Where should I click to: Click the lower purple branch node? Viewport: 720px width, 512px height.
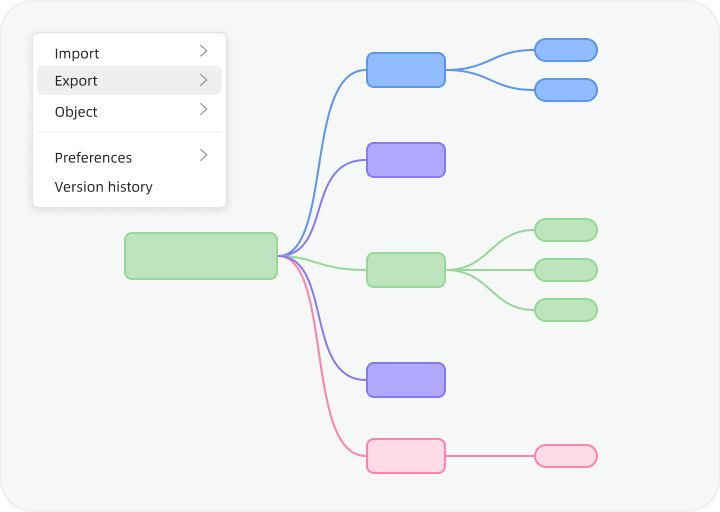pos(405,380)
